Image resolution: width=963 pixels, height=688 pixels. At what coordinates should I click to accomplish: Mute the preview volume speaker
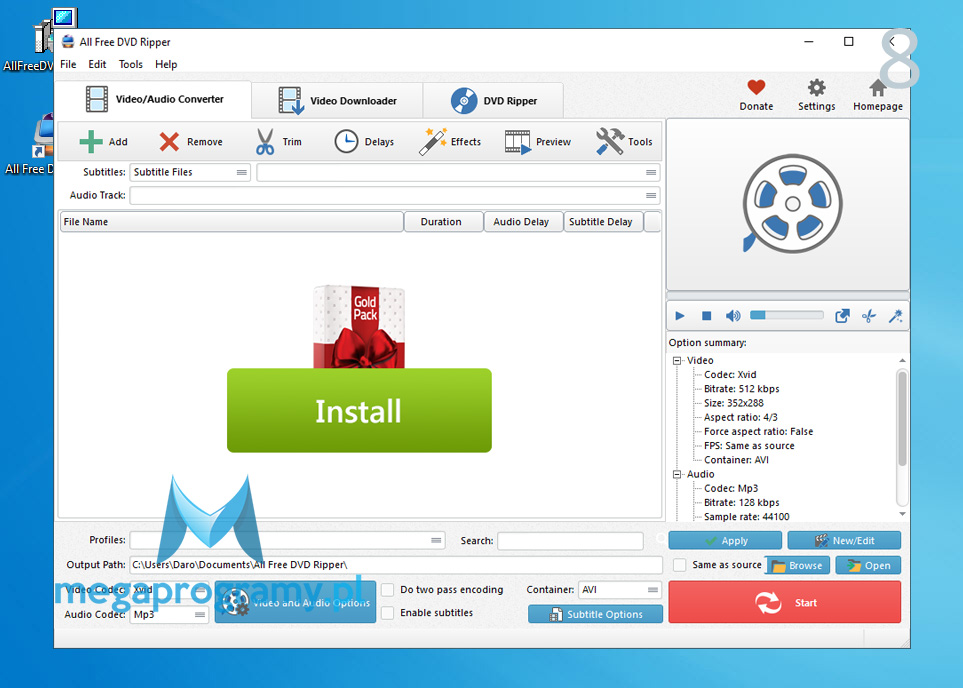click(733, 316)
